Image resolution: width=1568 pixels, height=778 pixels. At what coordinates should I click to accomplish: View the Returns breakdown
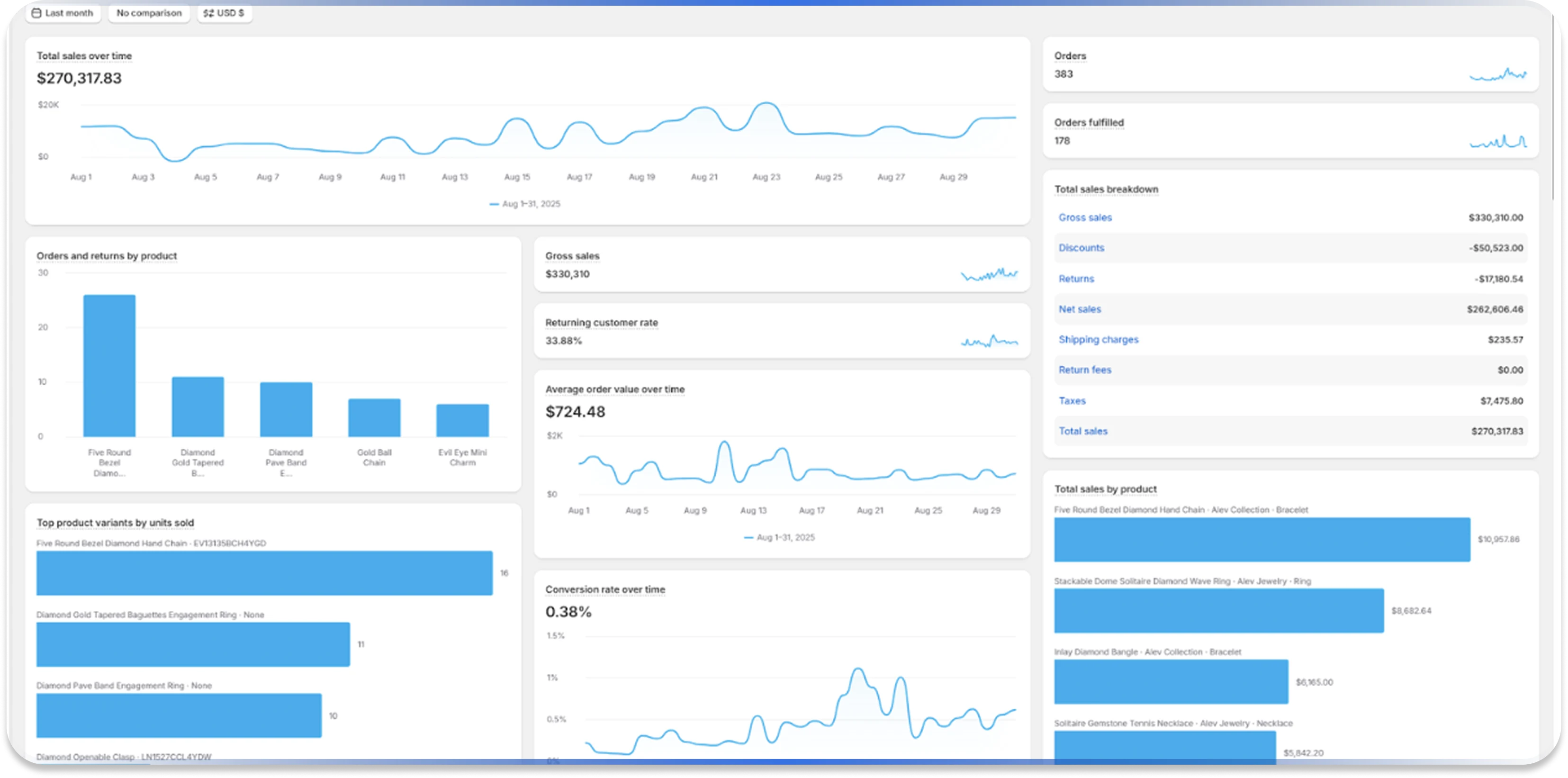click(1076, 278)
